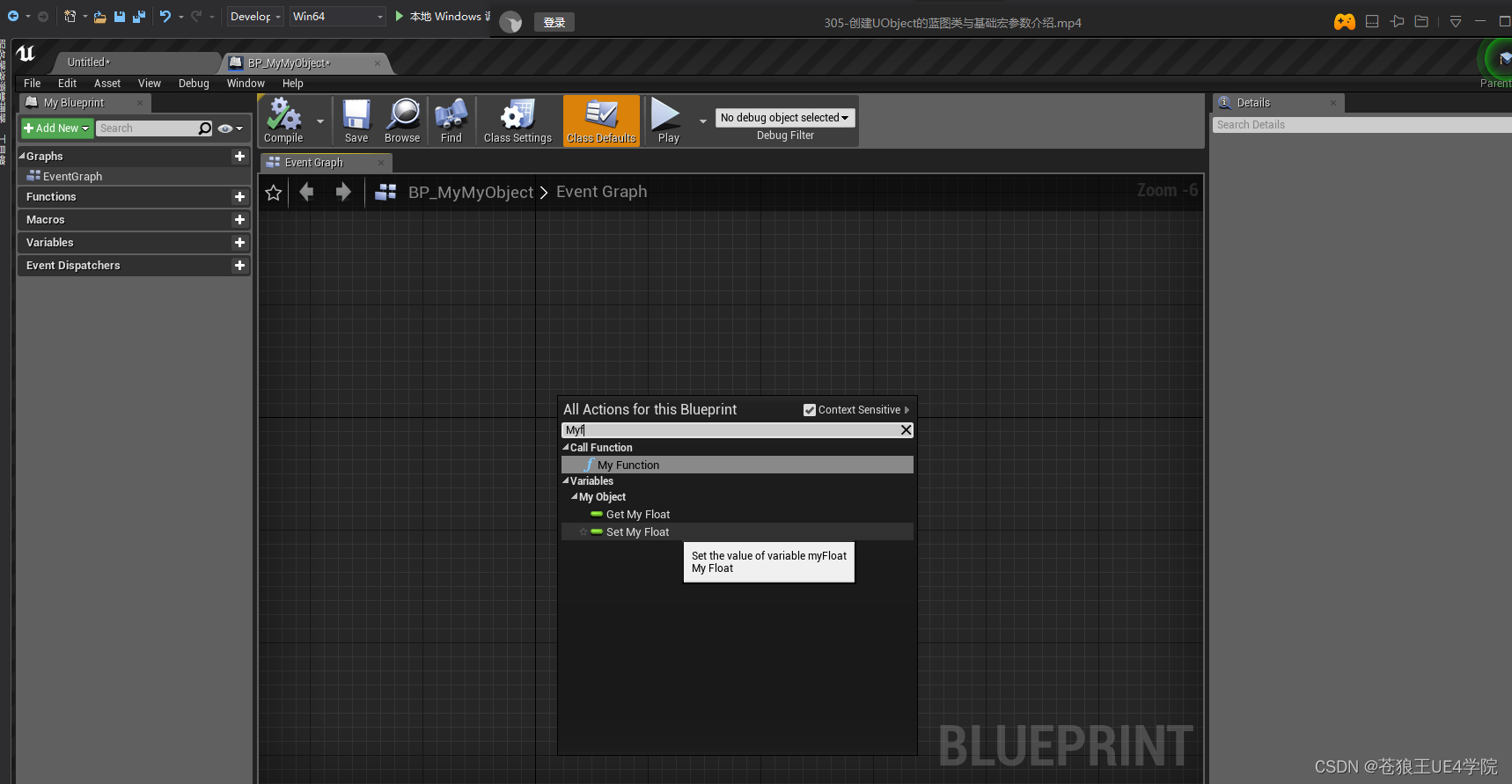1512x784 pixels.
Task: Toggle the Context Sensitive checkbox
Action: point(810,410)
